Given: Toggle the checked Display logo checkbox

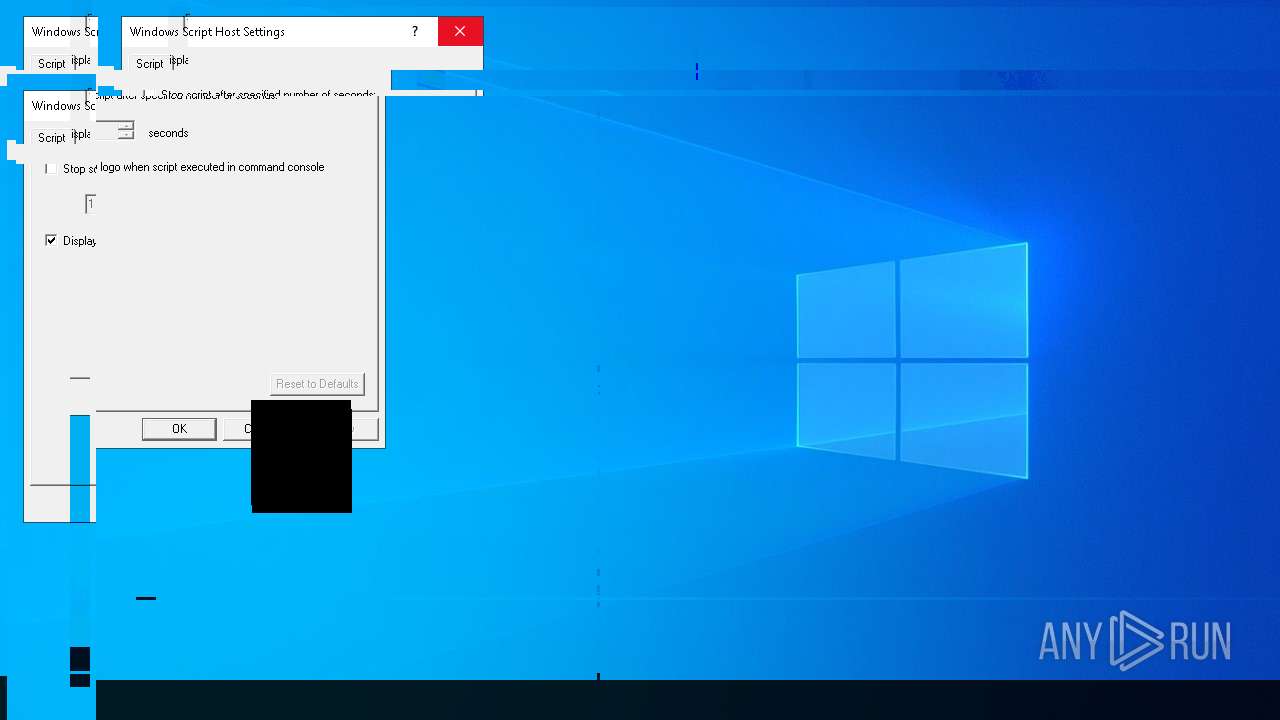Looking at the screenshot, I should click(51, 240).
